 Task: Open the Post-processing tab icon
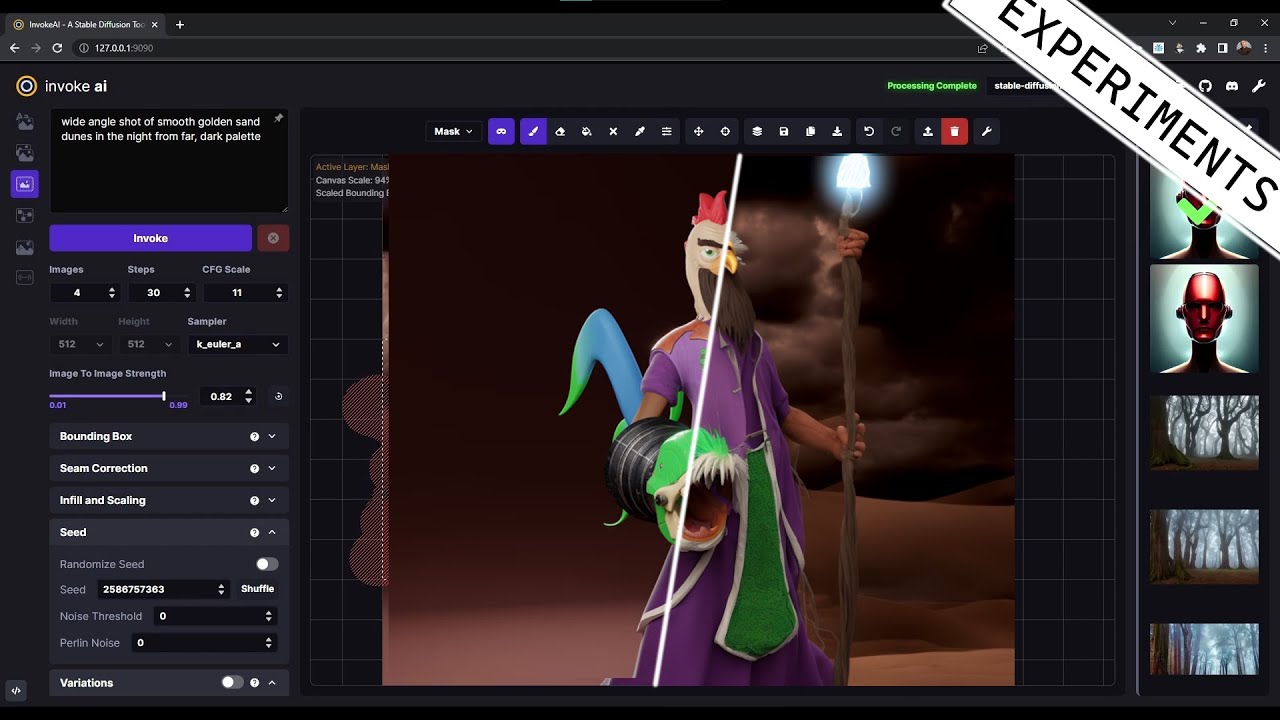25,247
